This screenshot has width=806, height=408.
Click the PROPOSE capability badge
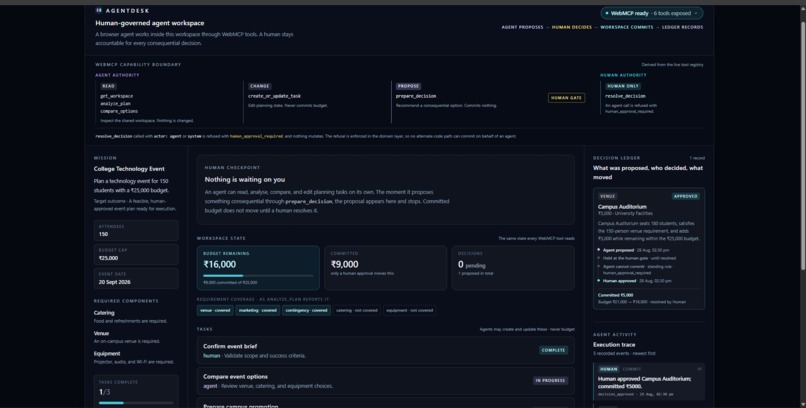click(408, 86)
